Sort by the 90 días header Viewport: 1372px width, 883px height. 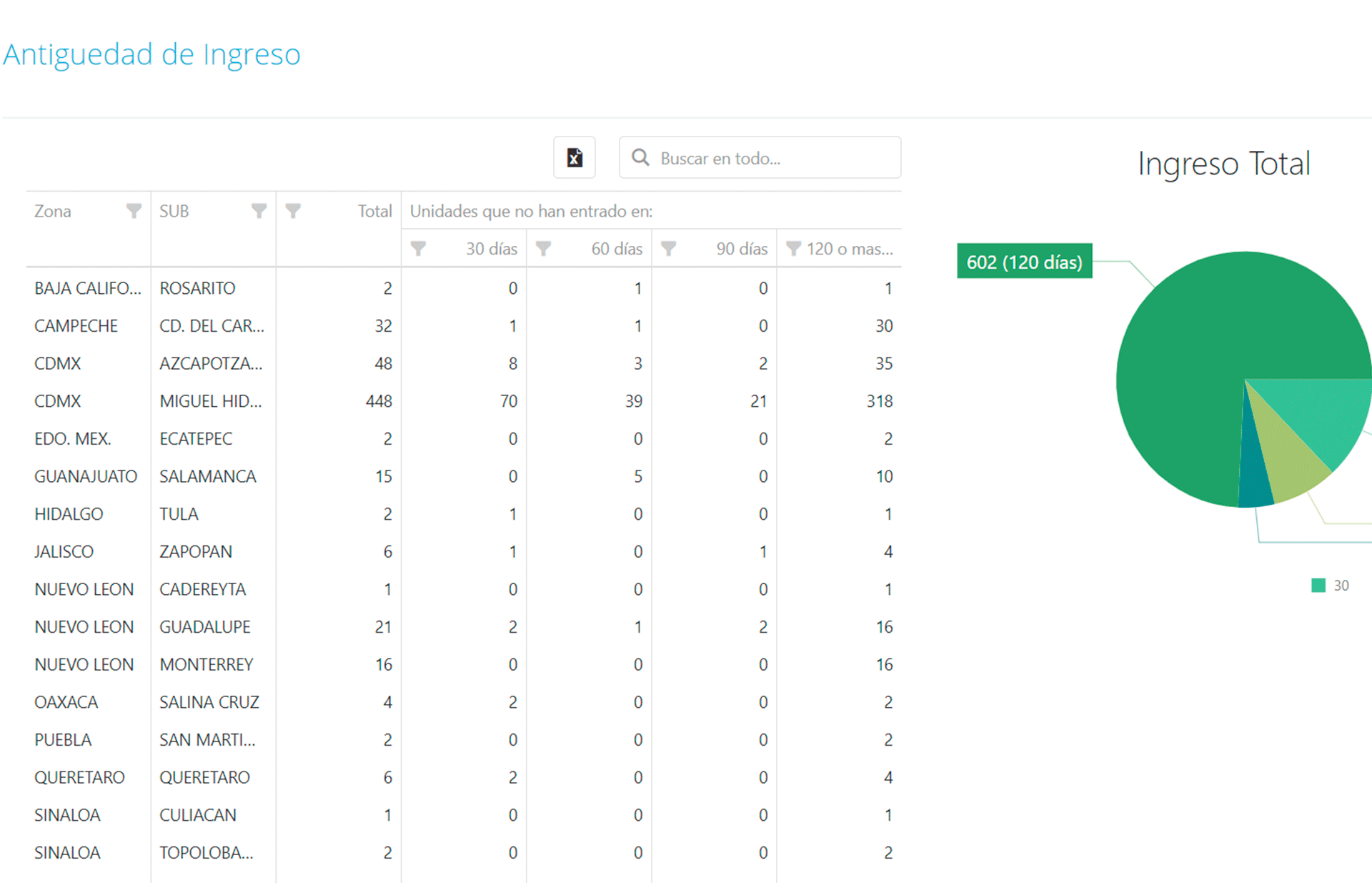(x=742, y=249)
